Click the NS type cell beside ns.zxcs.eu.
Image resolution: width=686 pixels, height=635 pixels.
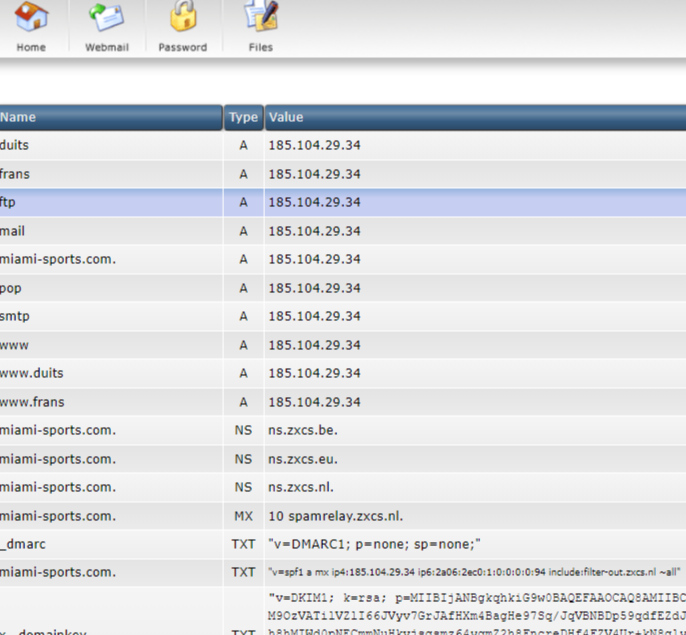click(x=244, y=459)
